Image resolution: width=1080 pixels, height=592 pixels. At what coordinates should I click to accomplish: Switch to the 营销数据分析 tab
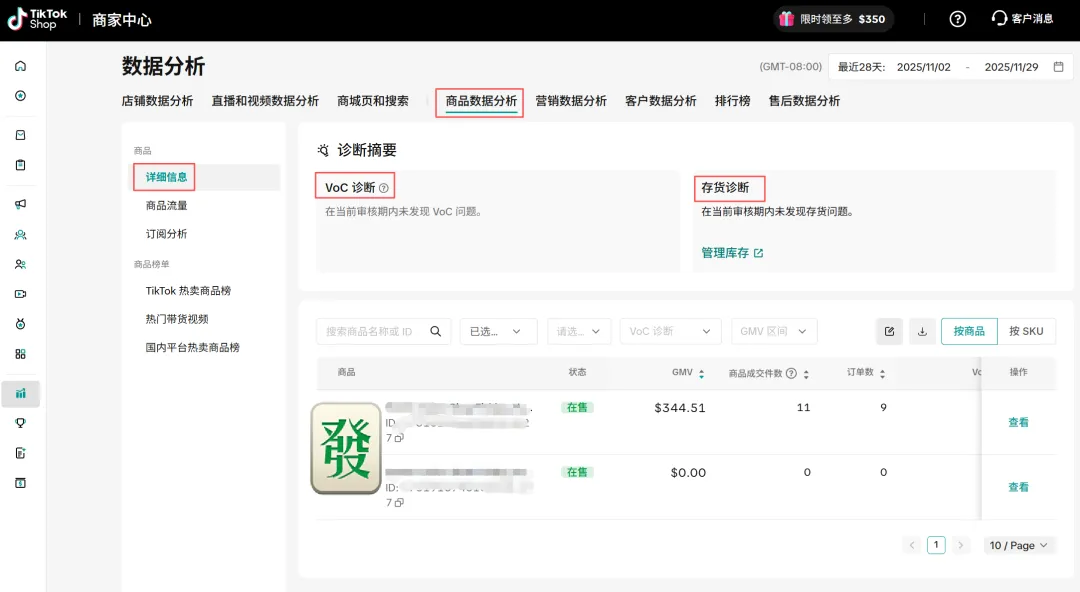point(571,101)
